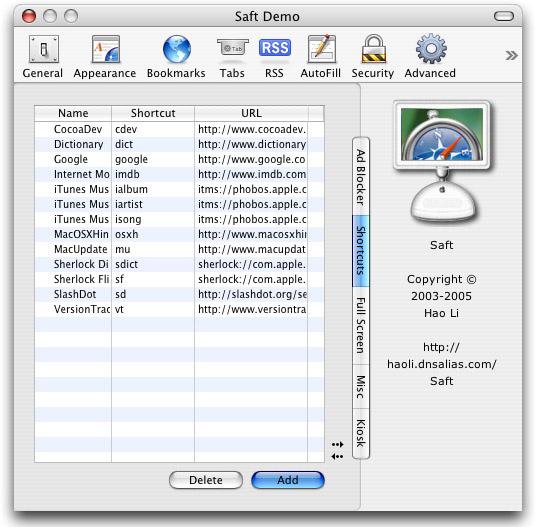Image resolution: width=535 pixels, height=527 pixels.
Task: Click the http://www.cocoadev URL cell
Action: pos(251,129)
